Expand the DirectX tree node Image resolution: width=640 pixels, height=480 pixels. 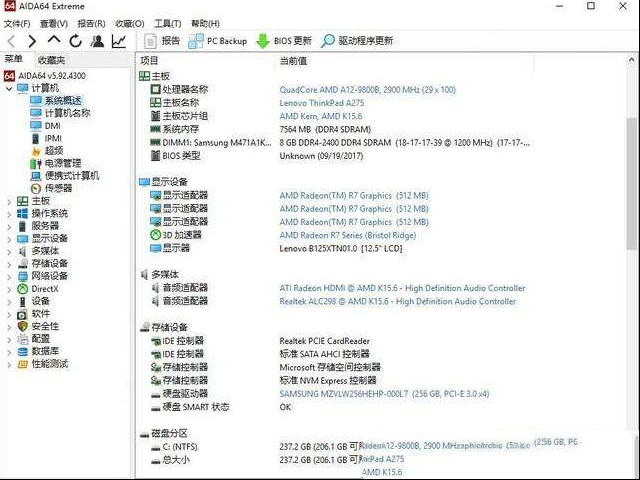[x=9, y=289]
